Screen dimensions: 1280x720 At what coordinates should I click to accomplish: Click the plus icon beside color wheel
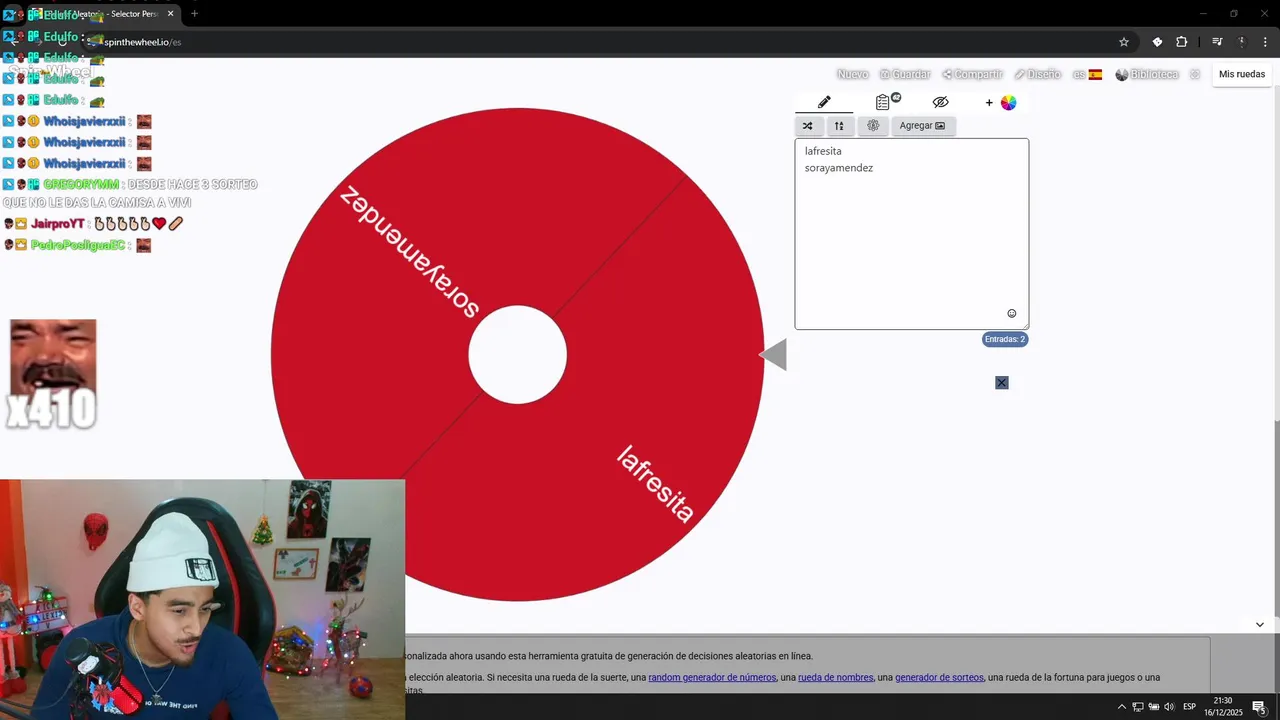(989, 103)
